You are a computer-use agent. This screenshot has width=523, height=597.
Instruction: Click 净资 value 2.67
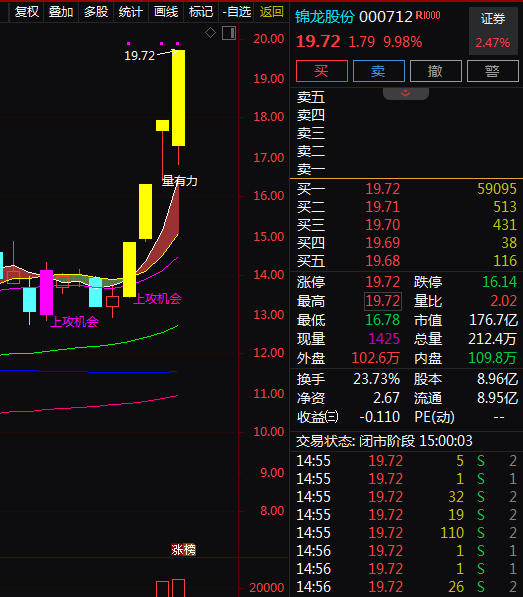coord(386,398)
